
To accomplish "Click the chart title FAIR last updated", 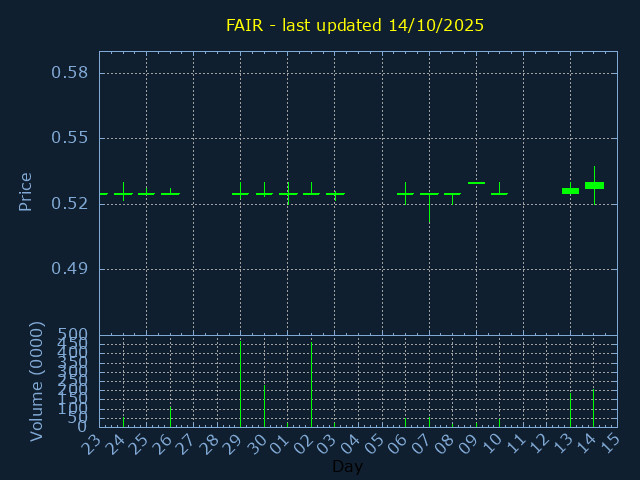I will pos(354,25).
